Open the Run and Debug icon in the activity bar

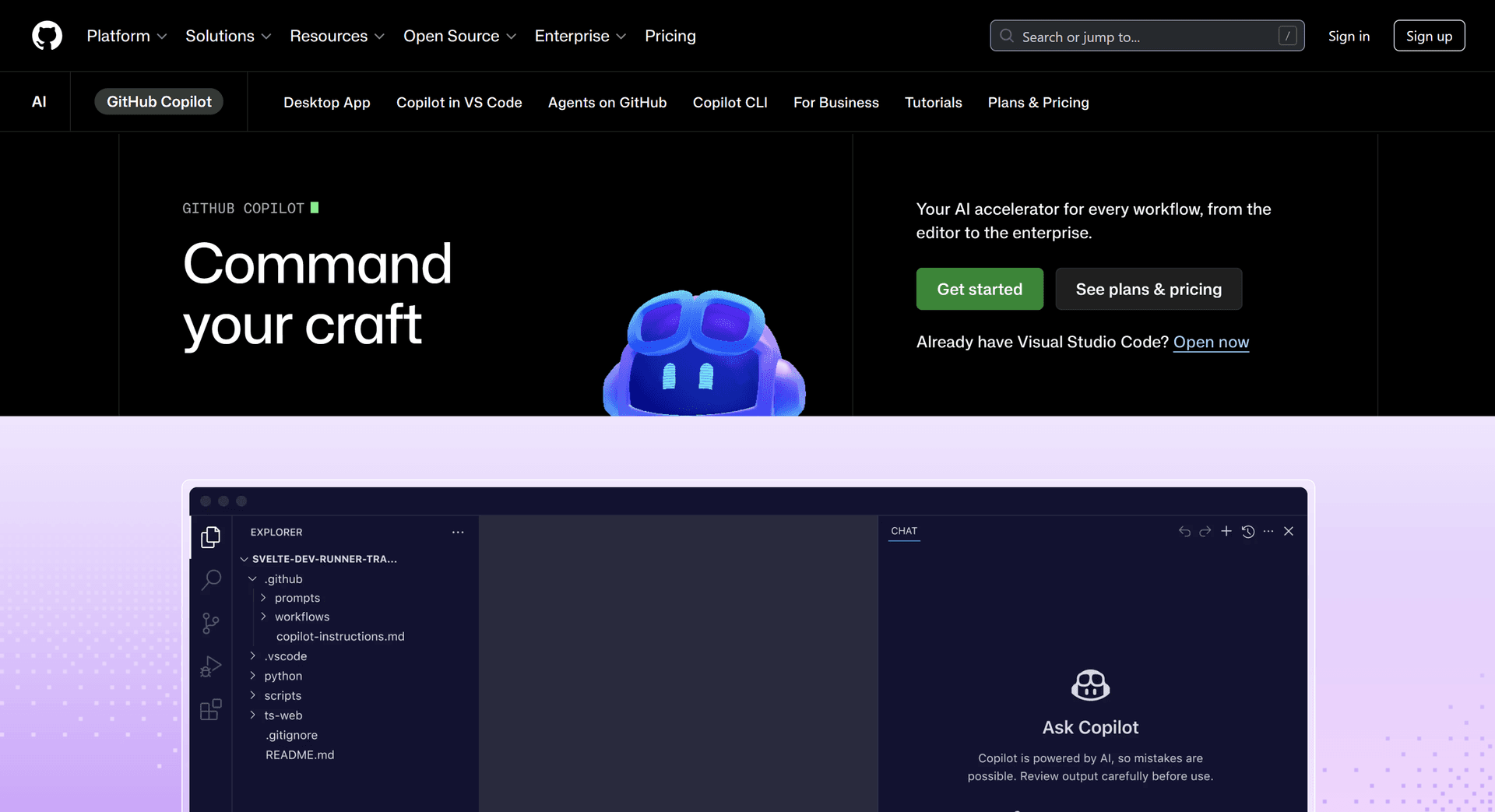pos(210,666)
